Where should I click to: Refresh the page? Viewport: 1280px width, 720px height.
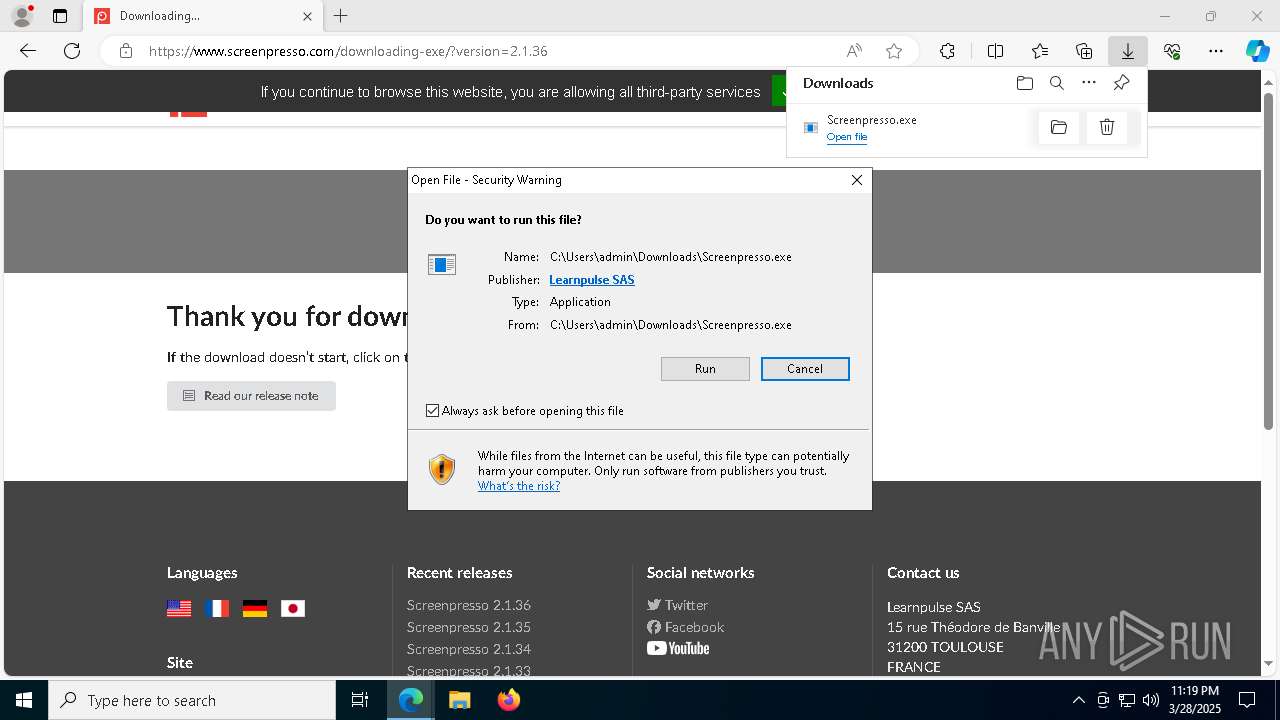point(72,51)
